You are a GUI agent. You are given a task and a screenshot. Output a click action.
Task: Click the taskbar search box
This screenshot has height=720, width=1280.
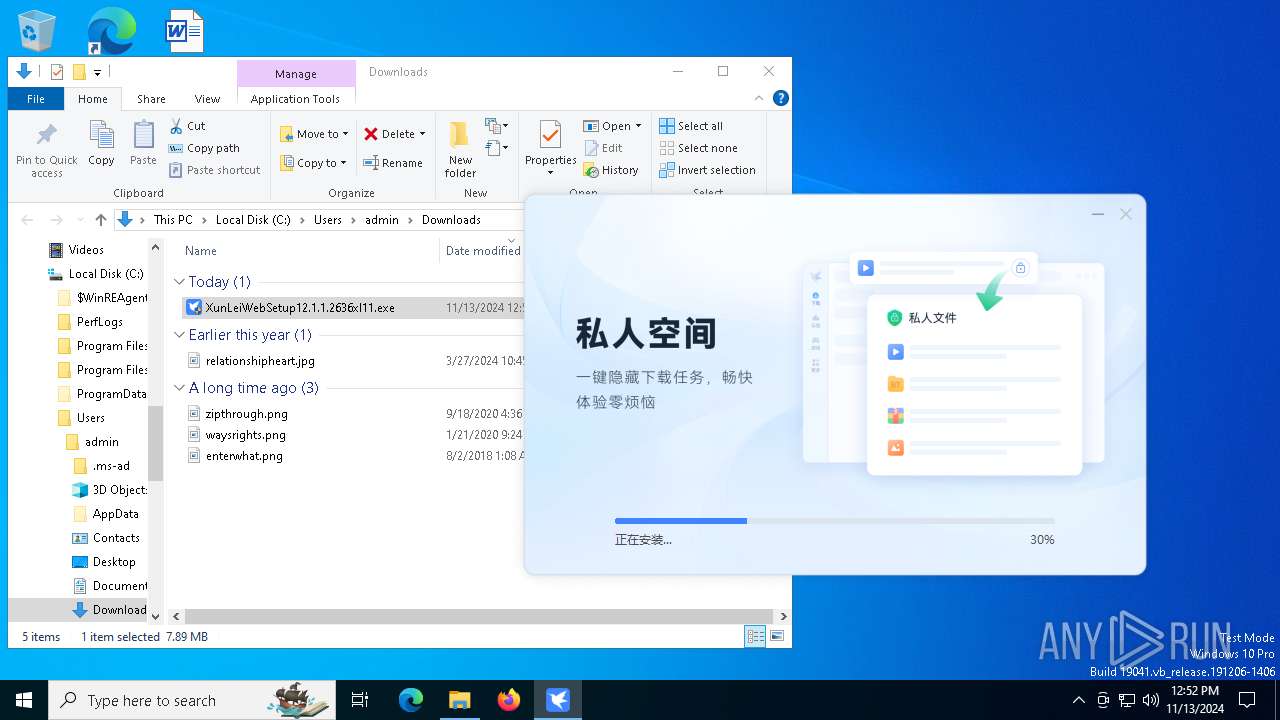[x=192, y=700]
